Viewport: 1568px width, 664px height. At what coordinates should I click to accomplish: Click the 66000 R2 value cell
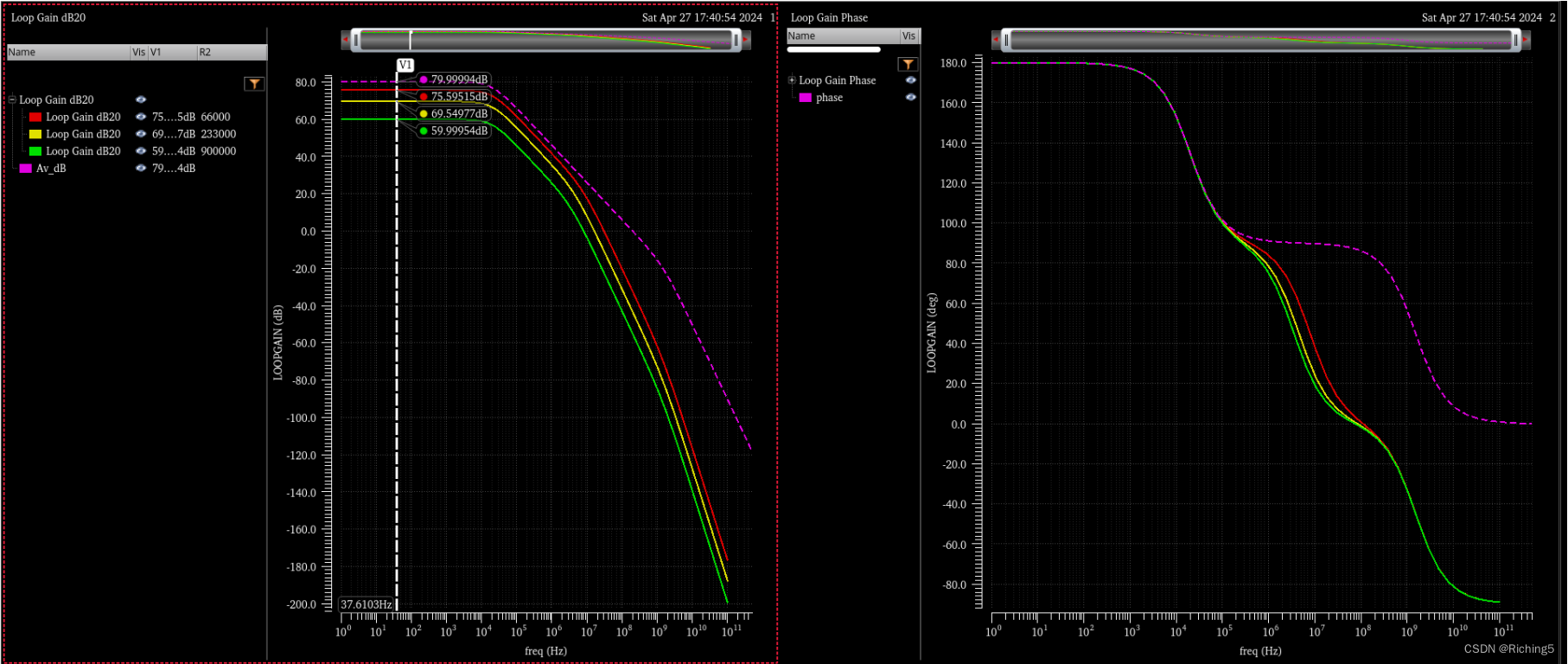click(x=216, y=117)
